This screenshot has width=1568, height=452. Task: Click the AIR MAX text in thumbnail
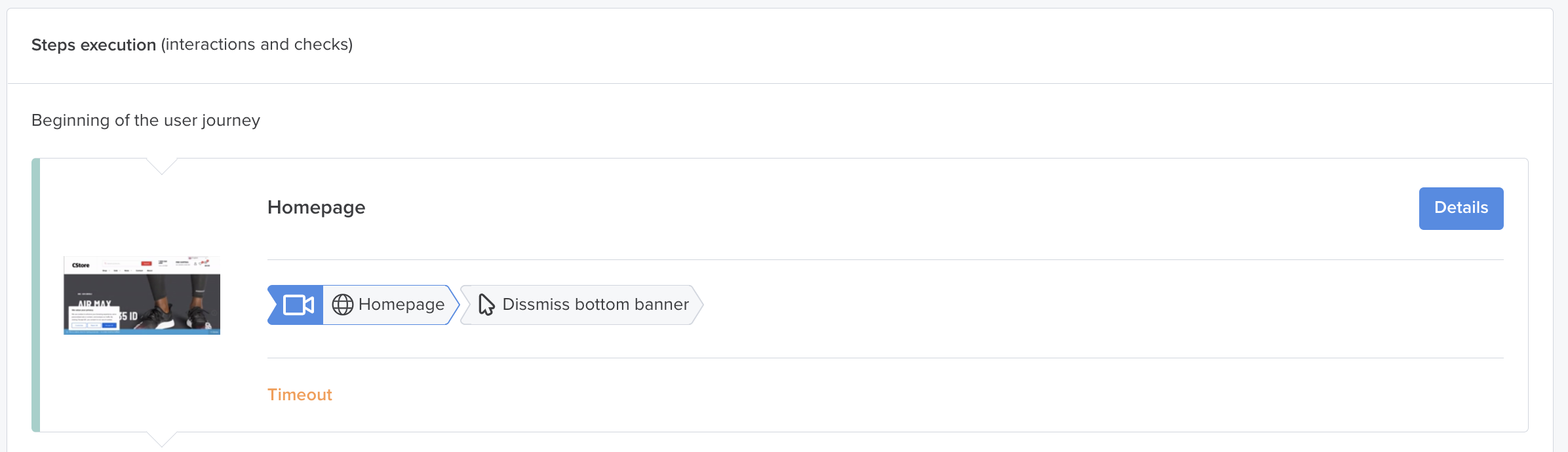click(x=94, y=304)
